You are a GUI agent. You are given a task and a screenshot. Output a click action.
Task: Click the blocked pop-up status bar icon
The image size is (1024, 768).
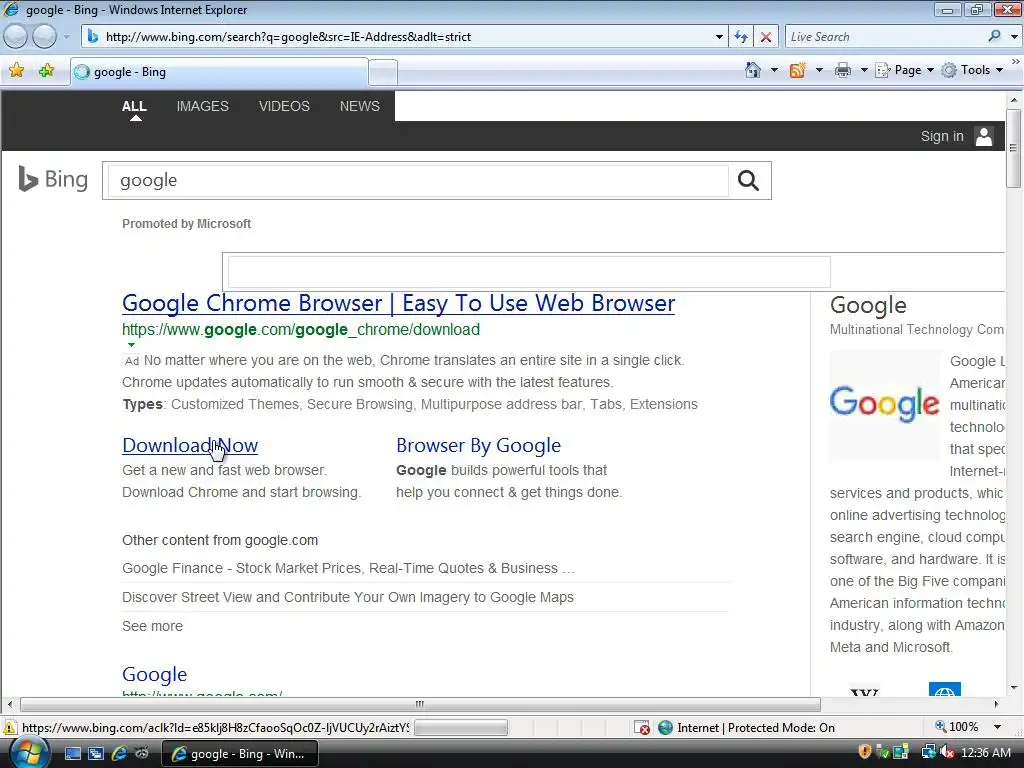coord(642,728)
